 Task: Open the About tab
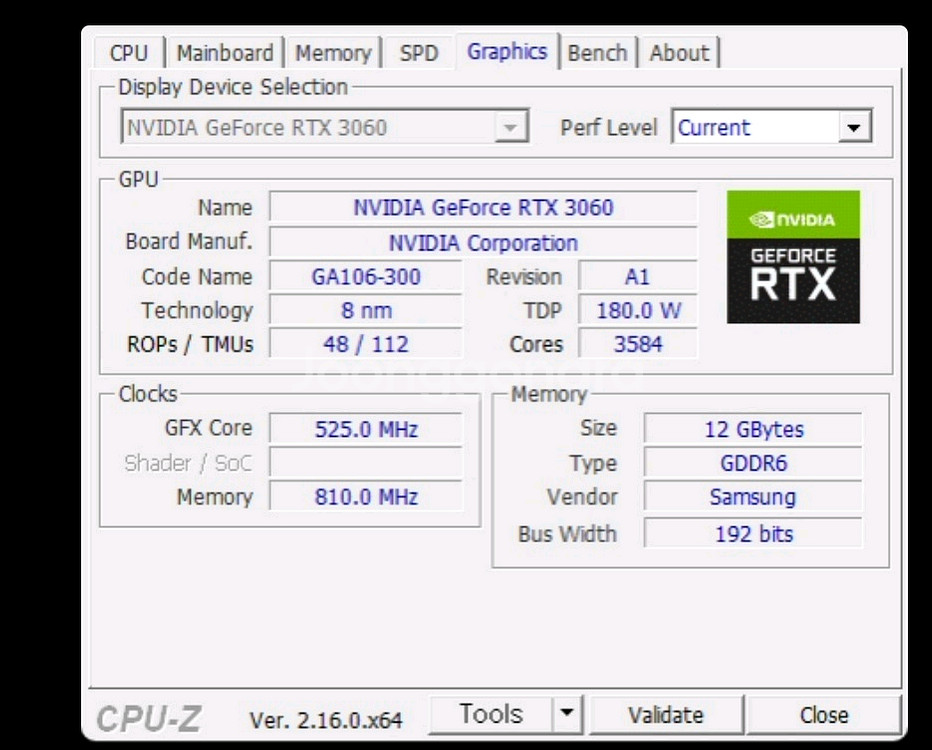click(679, 53)
